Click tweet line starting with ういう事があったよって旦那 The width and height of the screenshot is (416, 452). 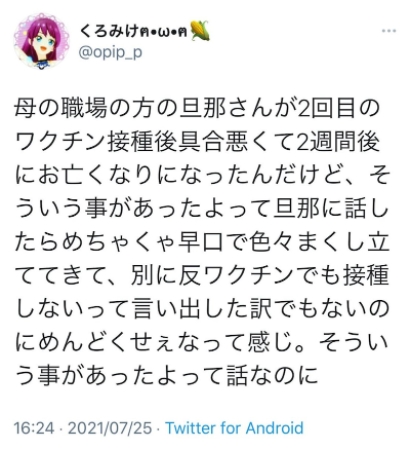point(202,209)
